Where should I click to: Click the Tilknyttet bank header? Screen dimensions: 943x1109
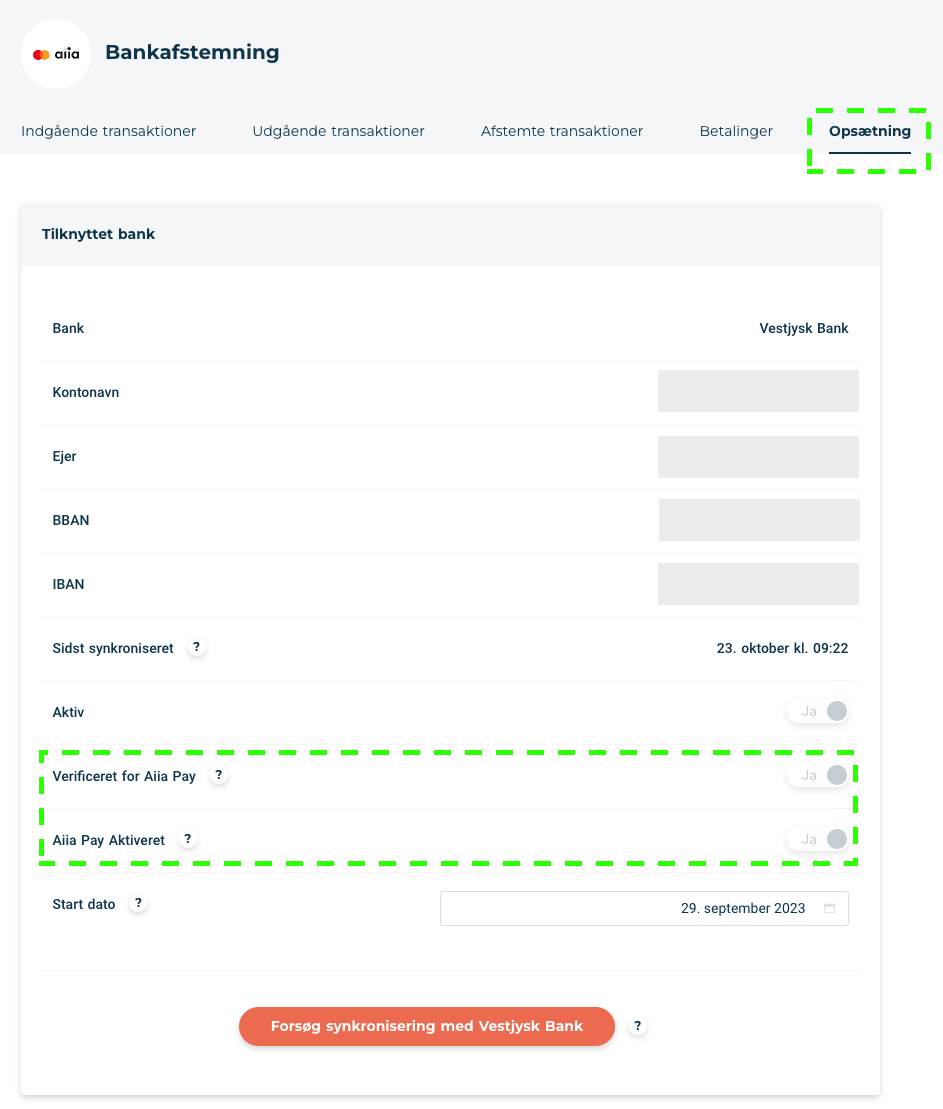coord(98,234)
